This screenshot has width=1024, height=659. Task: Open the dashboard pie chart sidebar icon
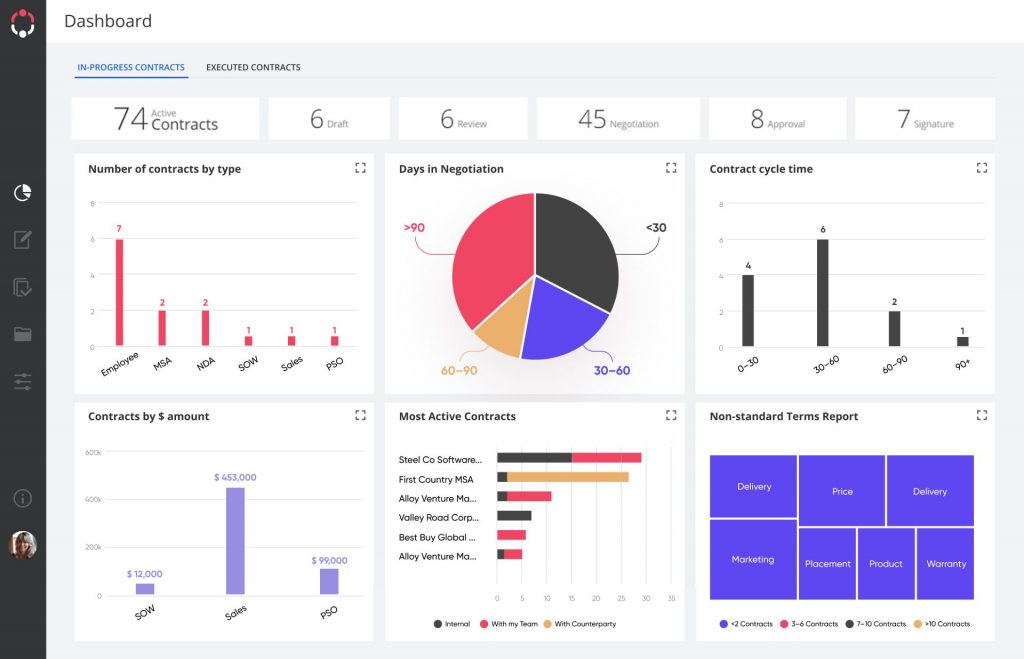tap(23, 193)
